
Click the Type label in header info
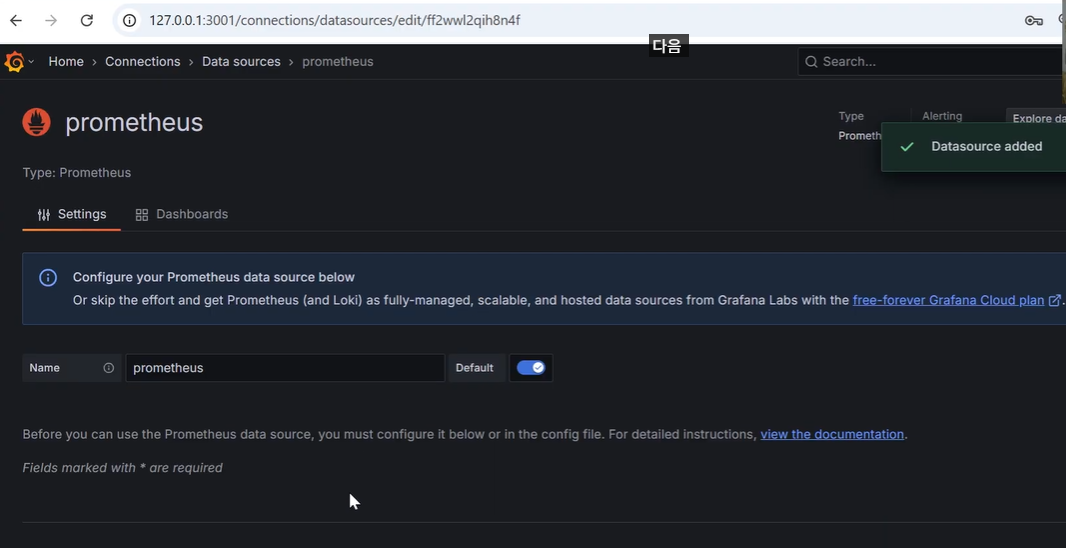coord(851,116)
